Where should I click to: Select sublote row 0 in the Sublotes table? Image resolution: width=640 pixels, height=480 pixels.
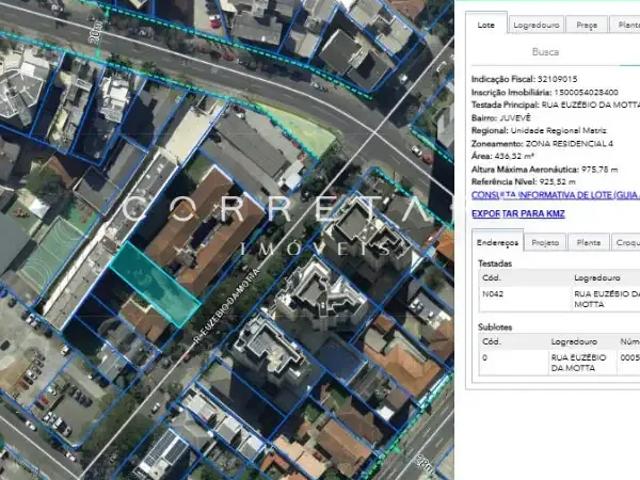559,362
